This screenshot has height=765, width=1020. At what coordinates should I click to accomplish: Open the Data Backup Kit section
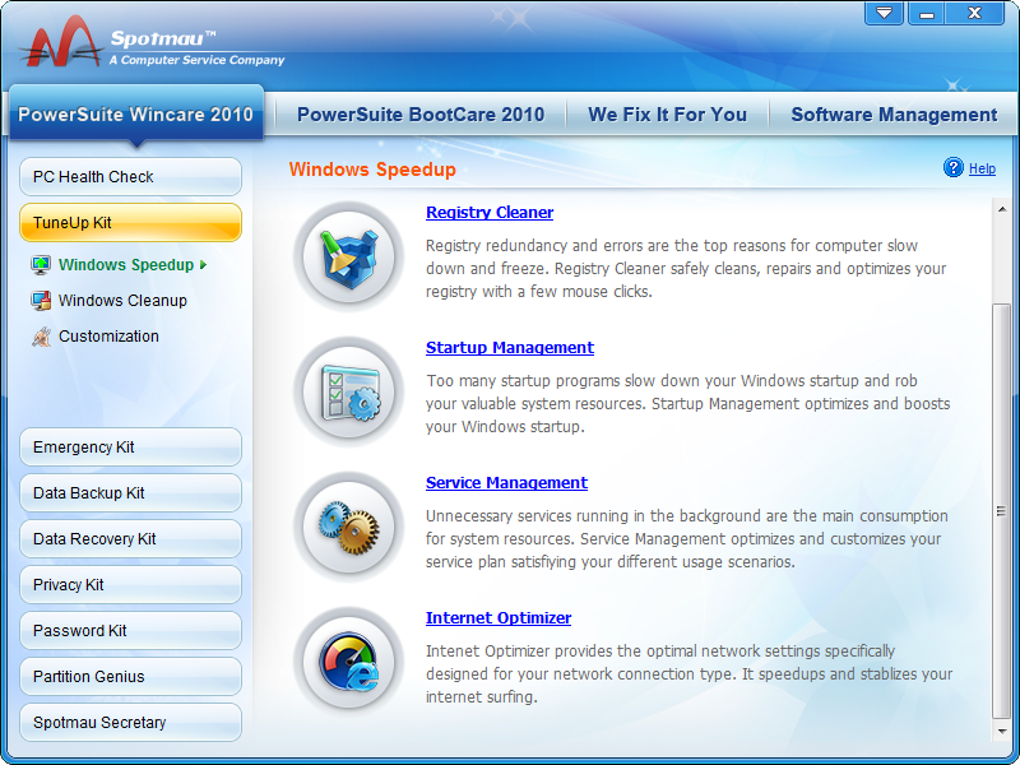coord(131,492)
